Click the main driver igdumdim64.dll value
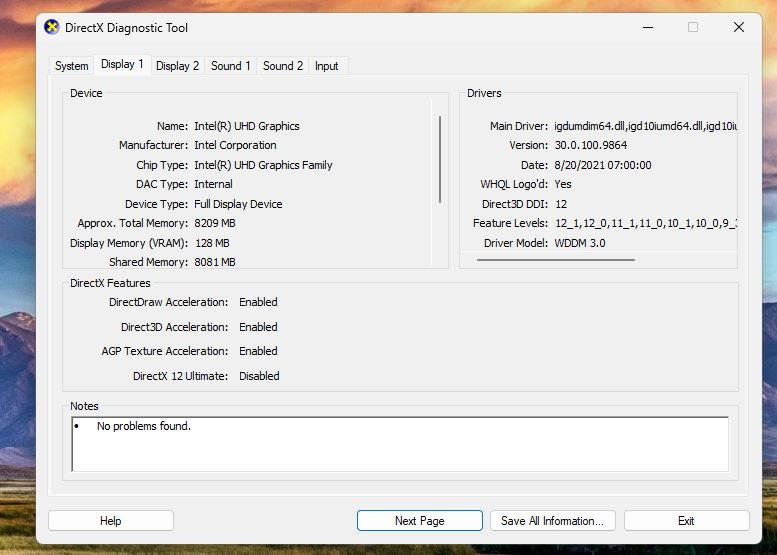Viewport: 777px width, 555px height. coord(645,126)
